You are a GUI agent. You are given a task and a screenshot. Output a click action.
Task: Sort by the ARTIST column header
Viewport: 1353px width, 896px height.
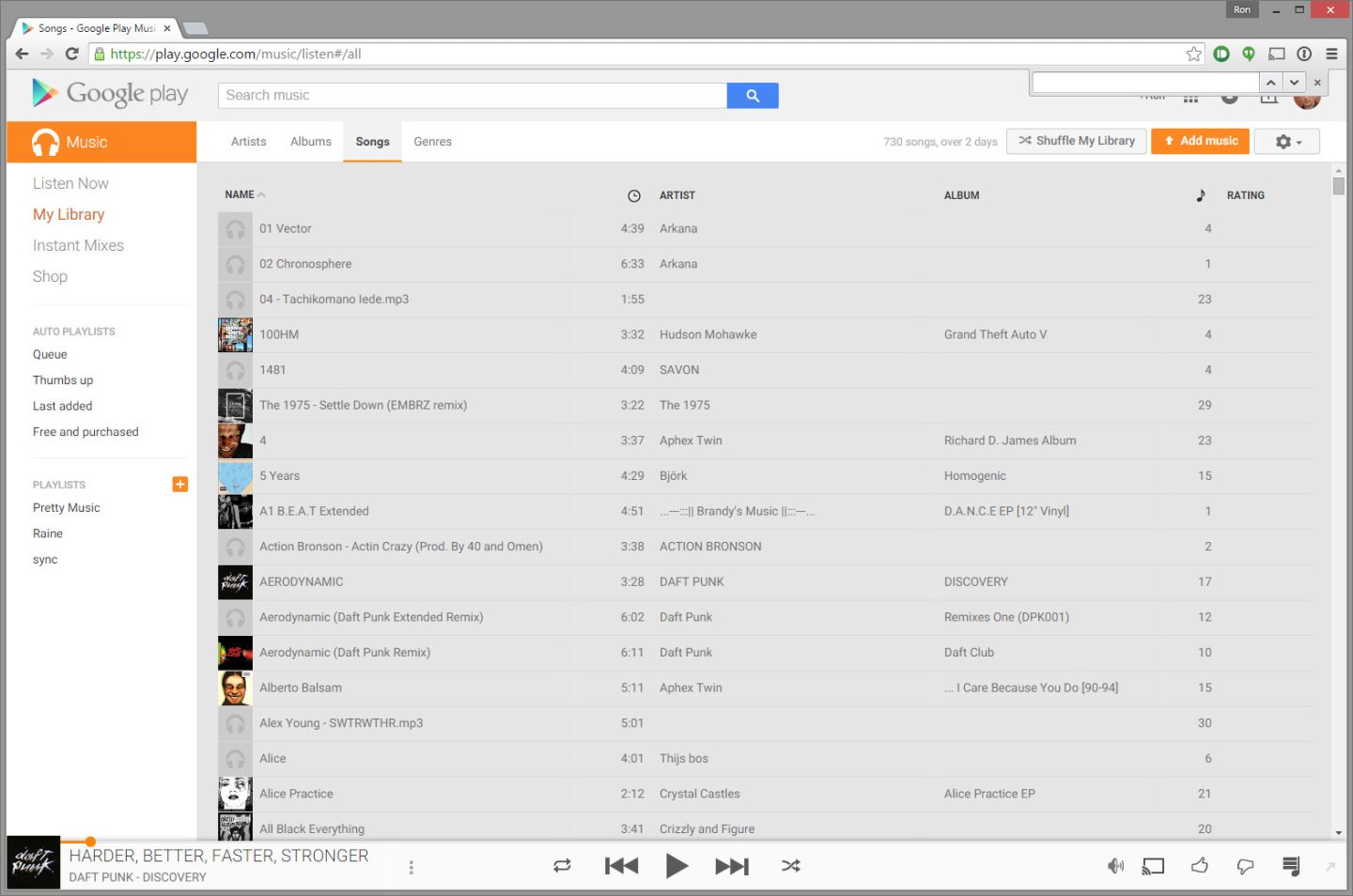677,195
